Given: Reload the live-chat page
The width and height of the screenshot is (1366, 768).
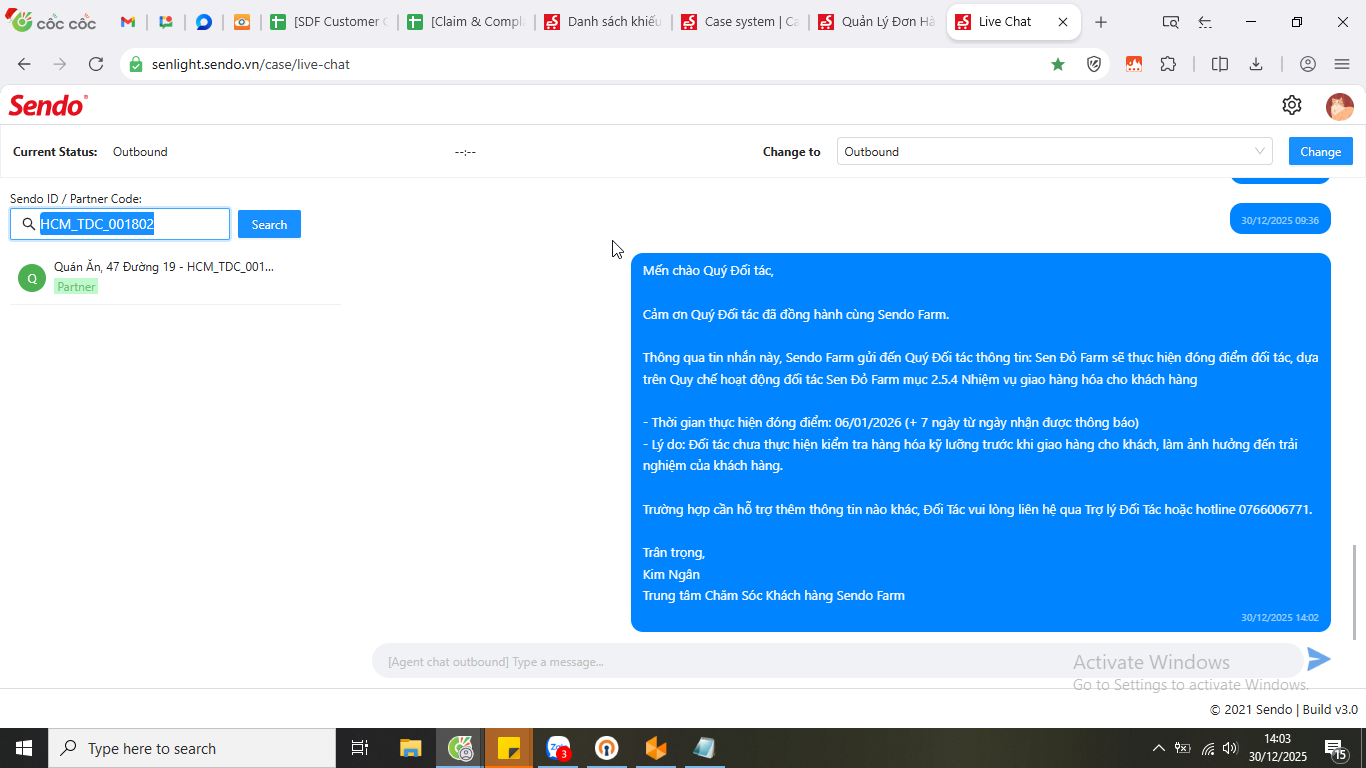Looking at the screenshot, I should pos(96,64).
